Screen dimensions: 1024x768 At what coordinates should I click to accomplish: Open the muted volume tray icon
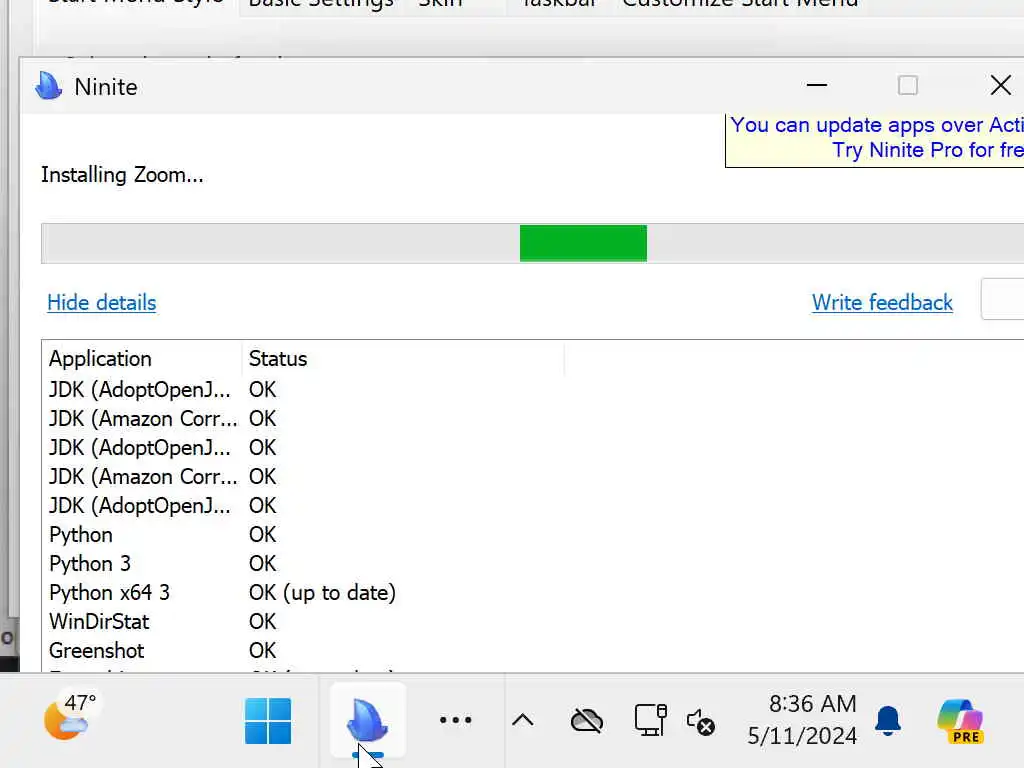point(701,722)
